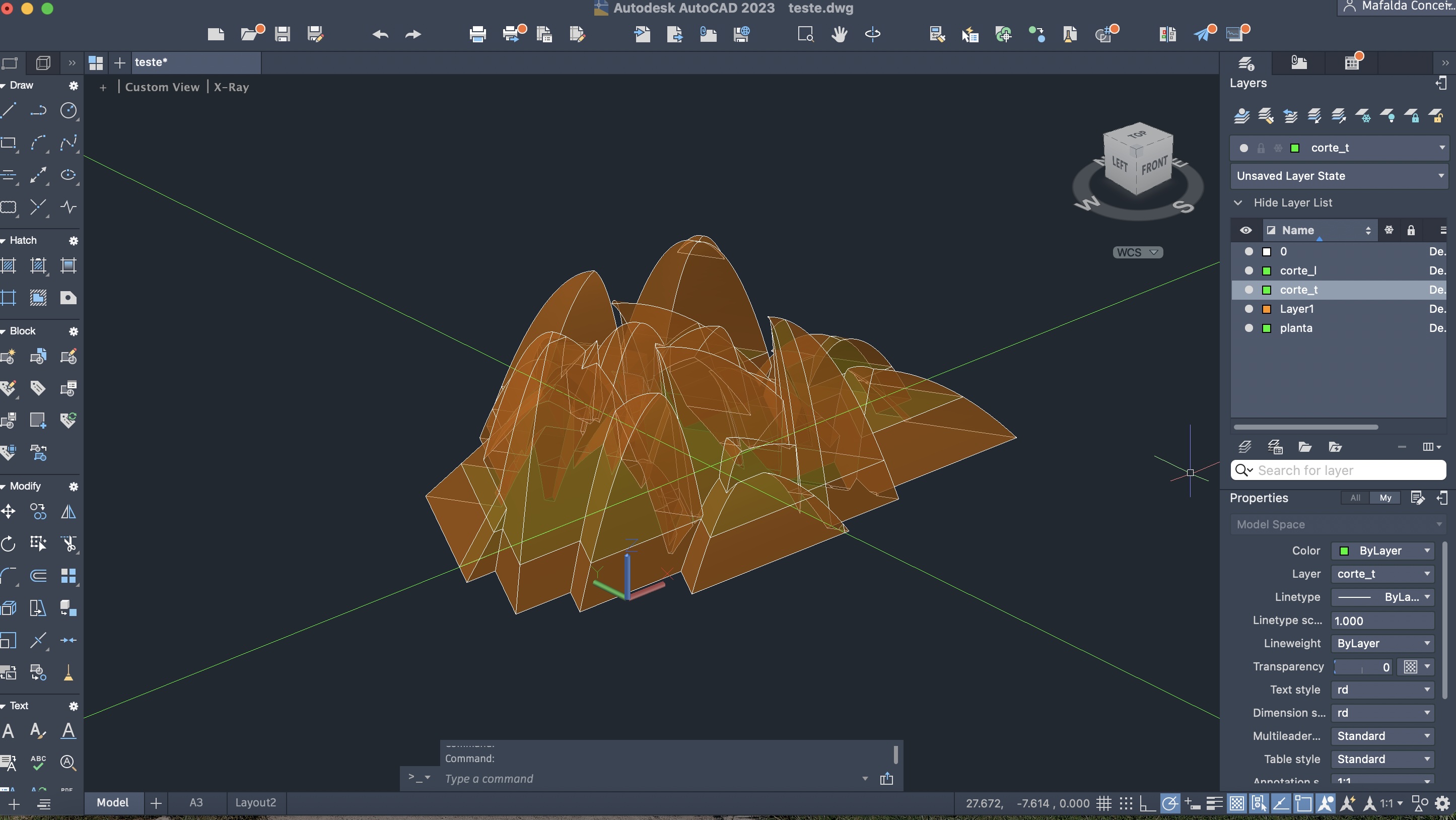
Task: Click the X-Ray visual style label
Action: point(231,87)
